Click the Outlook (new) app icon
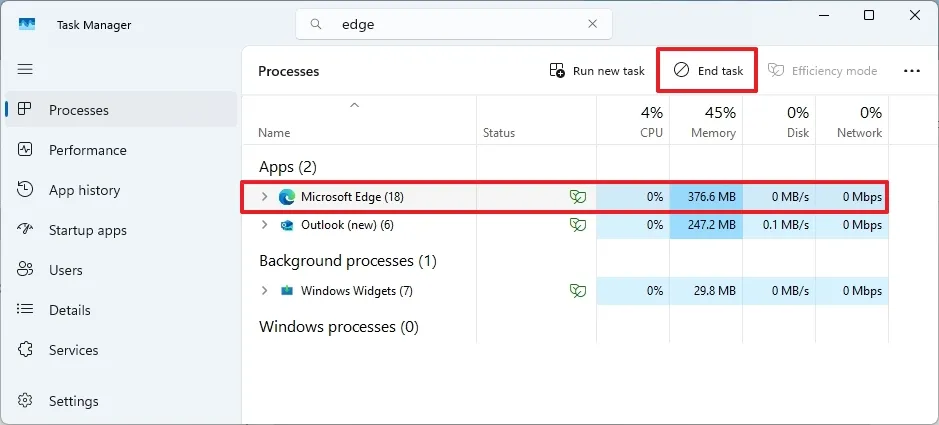The width and height of the screenshot is (939, 425). point(287,225)
